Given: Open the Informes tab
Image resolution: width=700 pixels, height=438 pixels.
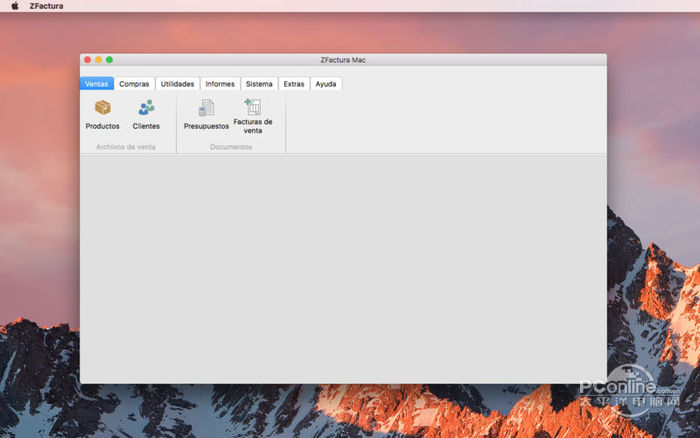Looking at the screenshot, I should (220, 83).
